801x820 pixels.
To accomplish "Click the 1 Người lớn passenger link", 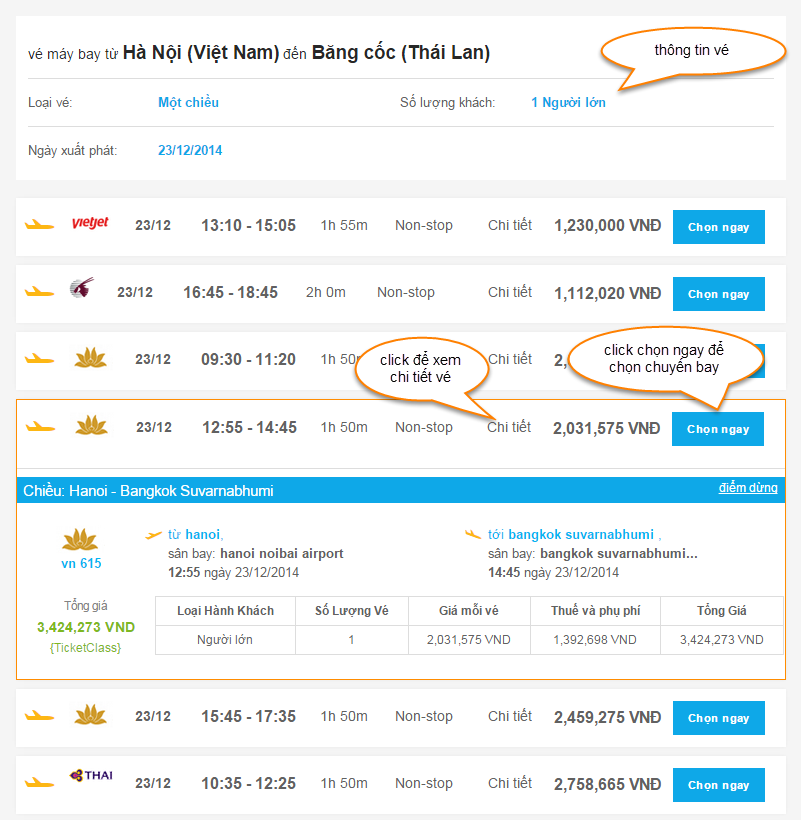I will coord(568,102).
